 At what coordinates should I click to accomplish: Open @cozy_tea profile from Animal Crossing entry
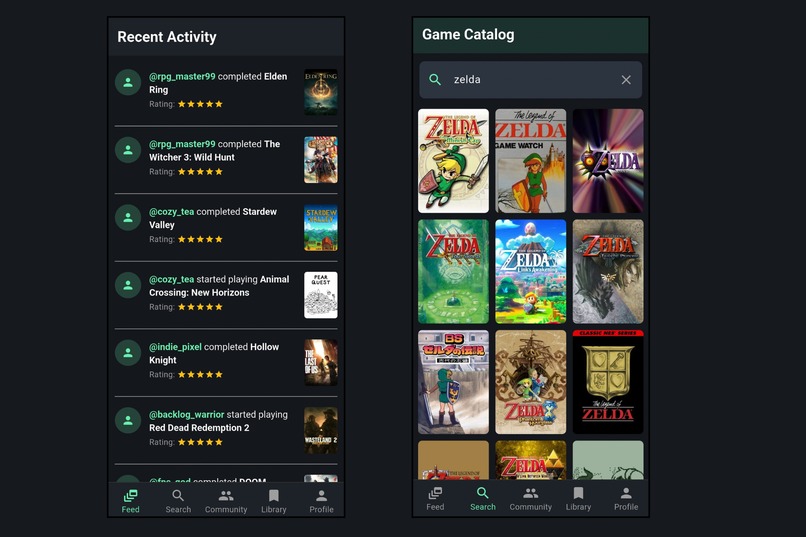[171, 280]
